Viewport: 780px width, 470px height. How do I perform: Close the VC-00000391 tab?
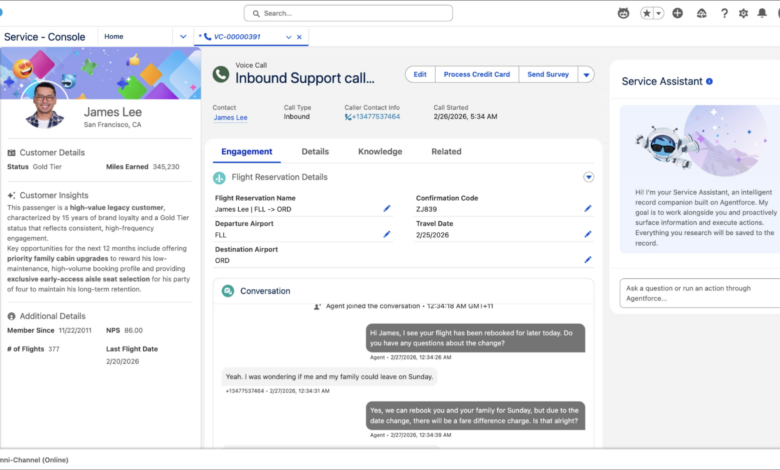click(299, 37)
